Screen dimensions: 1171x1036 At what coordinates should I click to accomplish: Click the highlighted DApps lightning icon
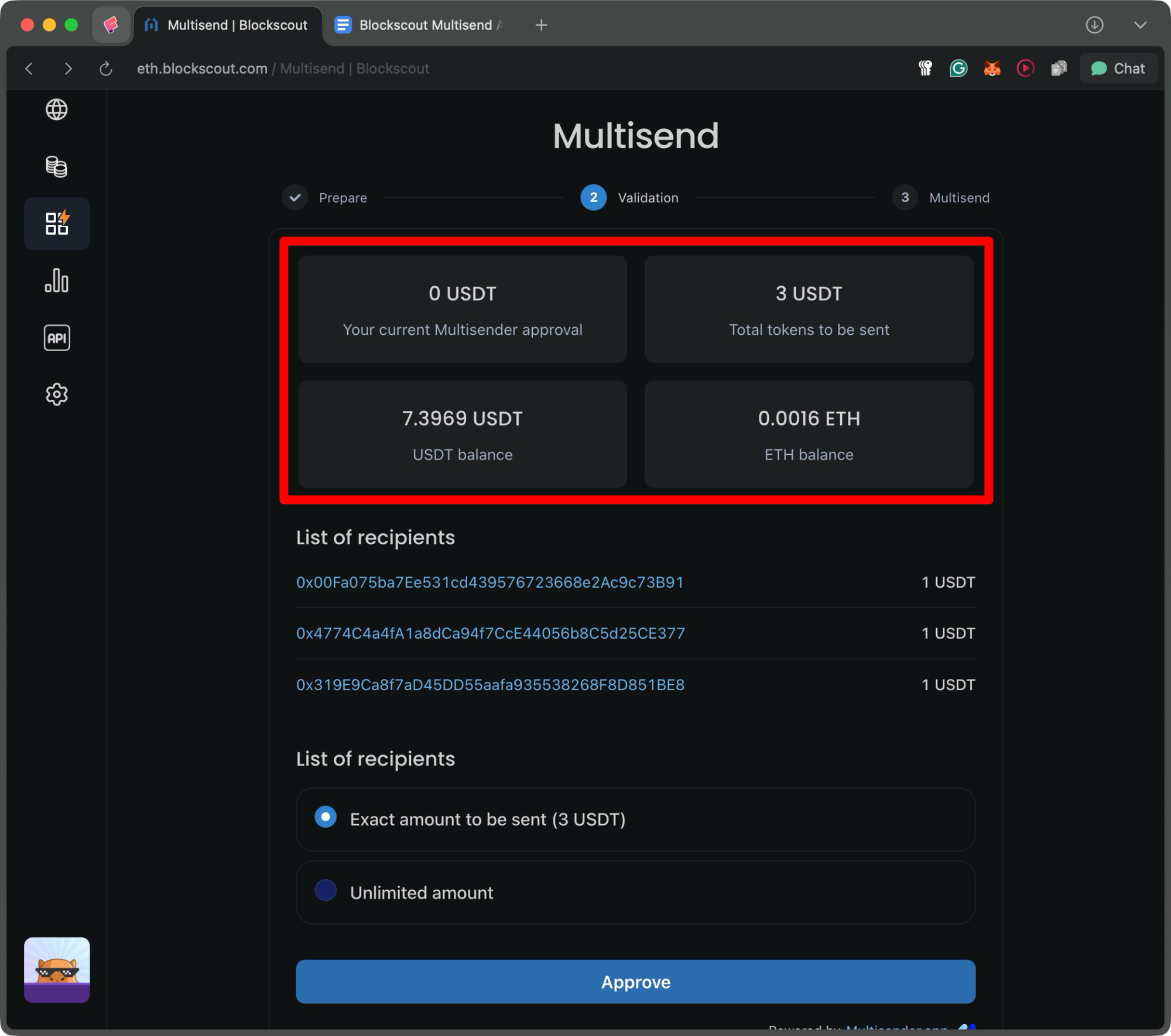coord(57,223)
